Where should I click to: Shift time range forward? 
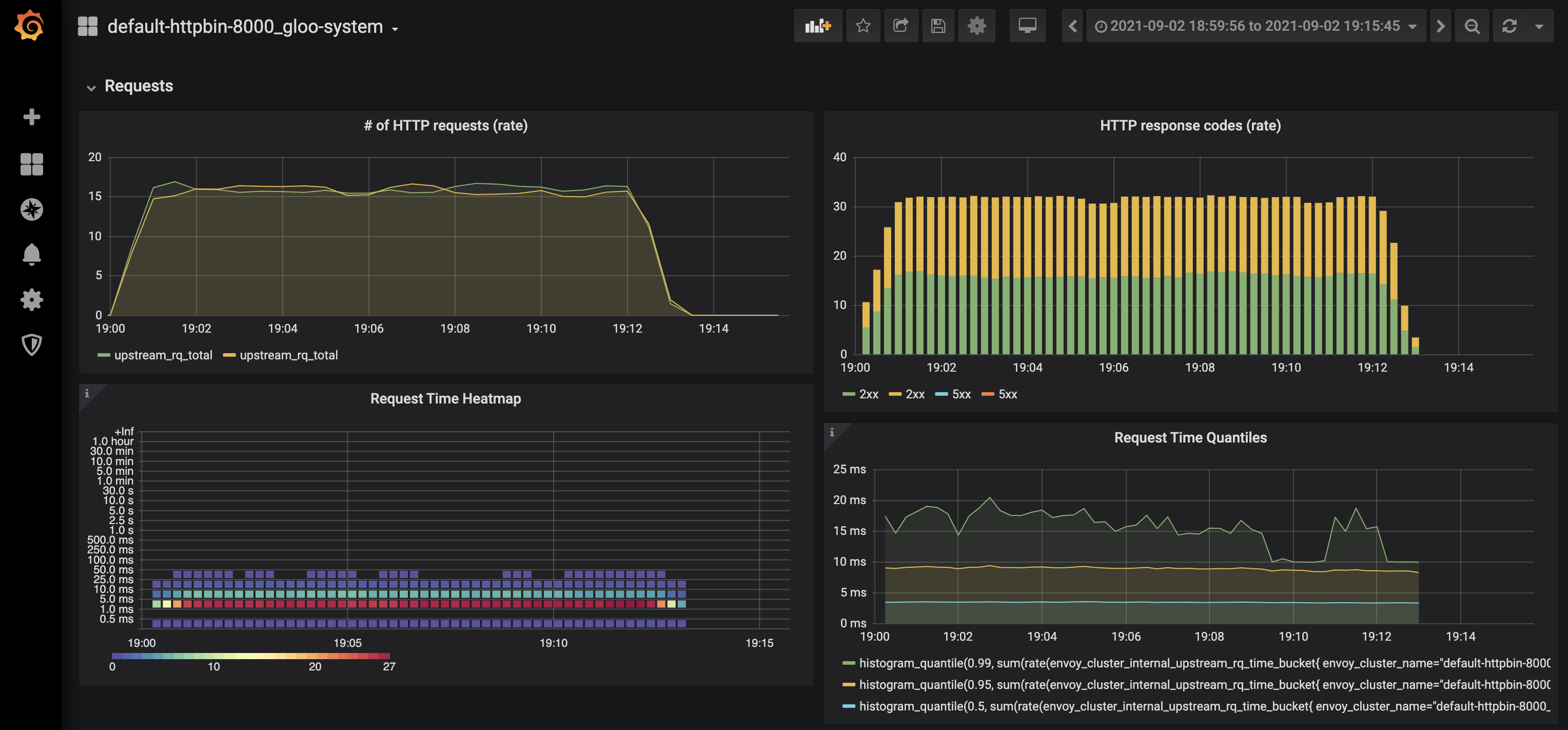click(x=1440, y=26)
